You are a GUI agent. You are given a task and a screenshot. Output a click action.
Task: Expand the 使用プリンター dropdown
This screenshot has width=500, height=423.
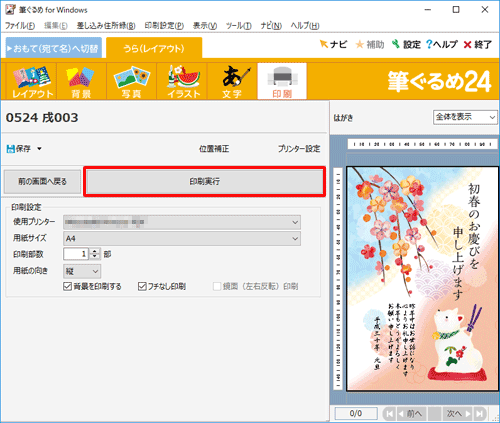point(295,222)
